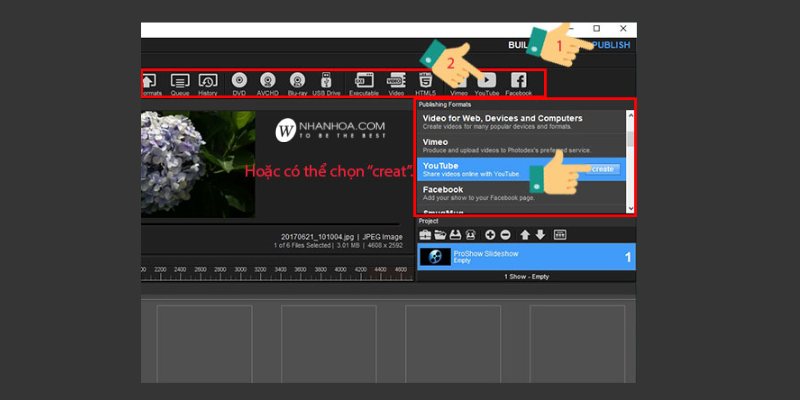Choose the AVCHD disc output icon
Viewport: 800px width, 400px height.
(268, 80)
